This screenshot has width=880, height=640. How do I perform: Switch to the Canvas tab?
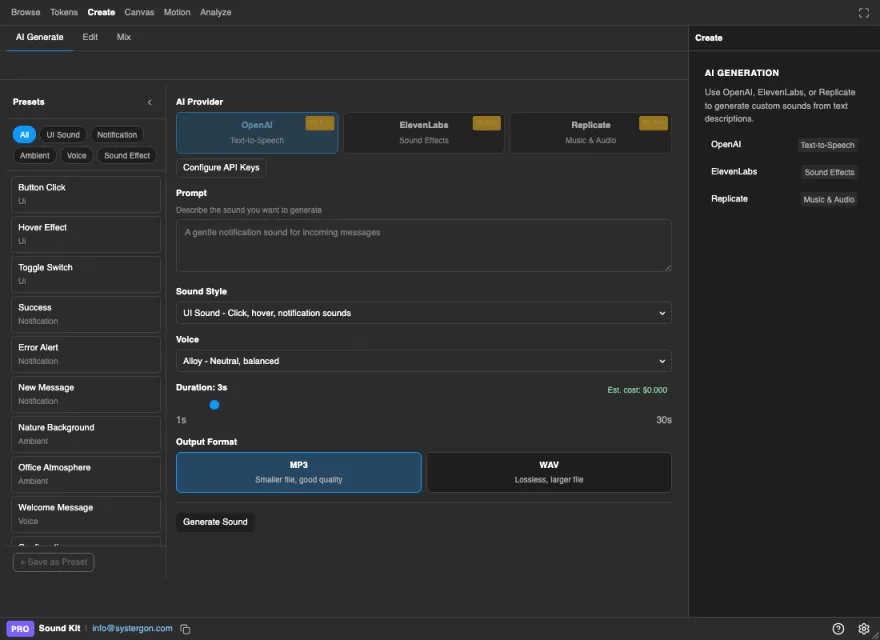click(139, 12)
